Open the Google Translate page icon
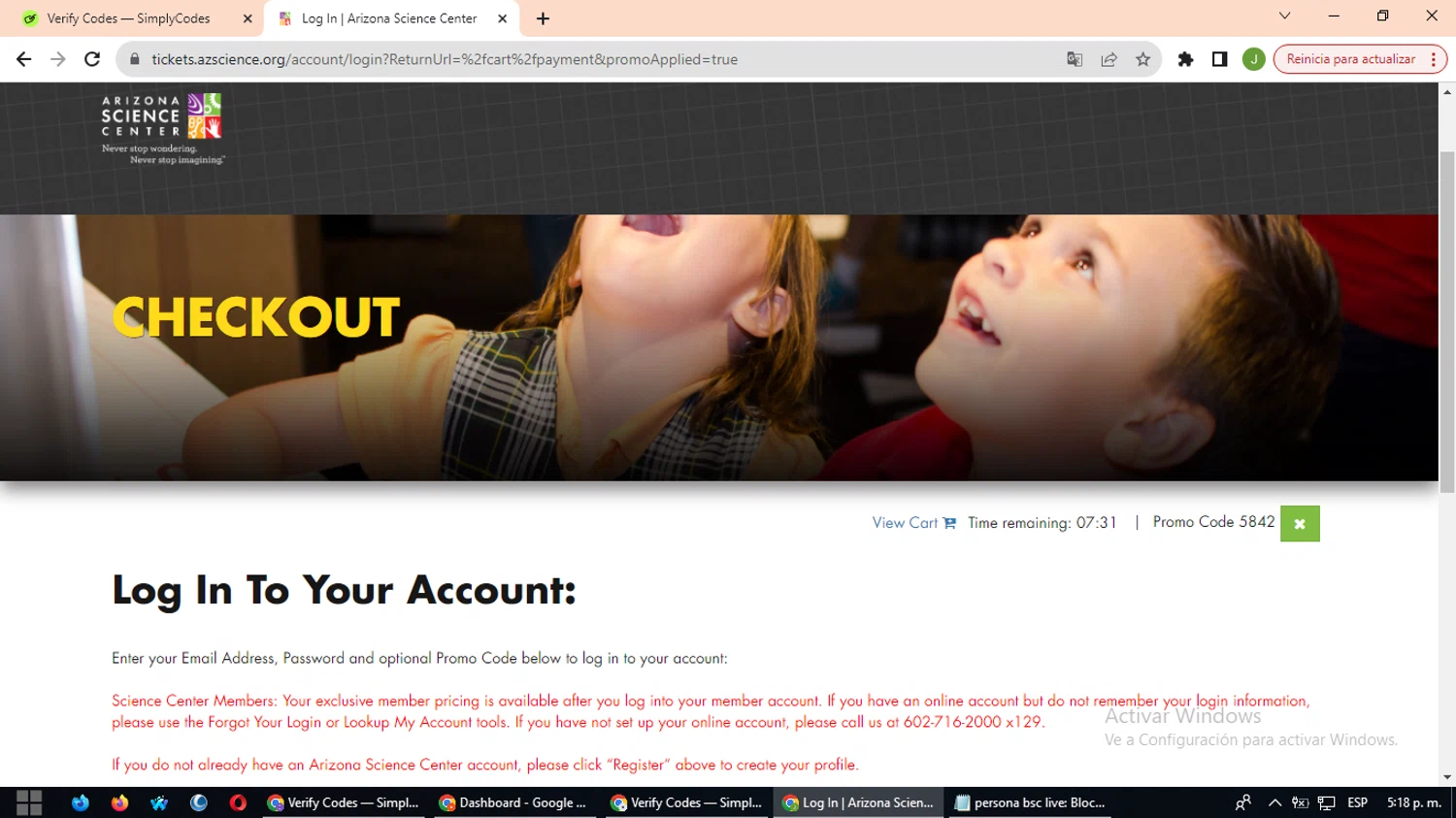The height and width of the screenshot is (818, 1456). coord(1075,59)
